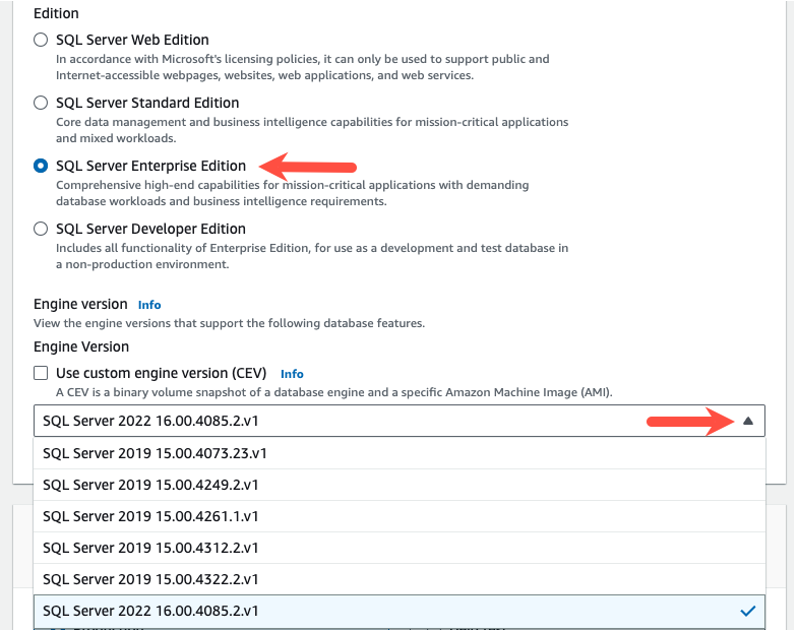
Task: Click the SQL Server Enterprise Edition label text
Action: (151, 166)
